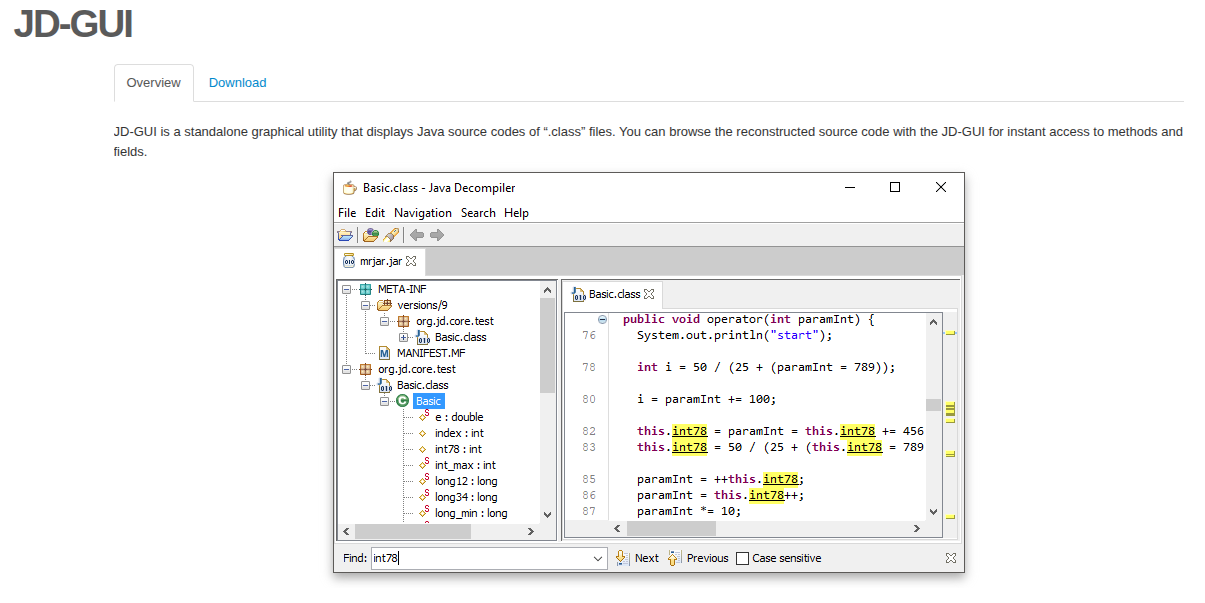
Task: Click Previous to find prior match
Action: pyautogui.click(x=698, y=558)
